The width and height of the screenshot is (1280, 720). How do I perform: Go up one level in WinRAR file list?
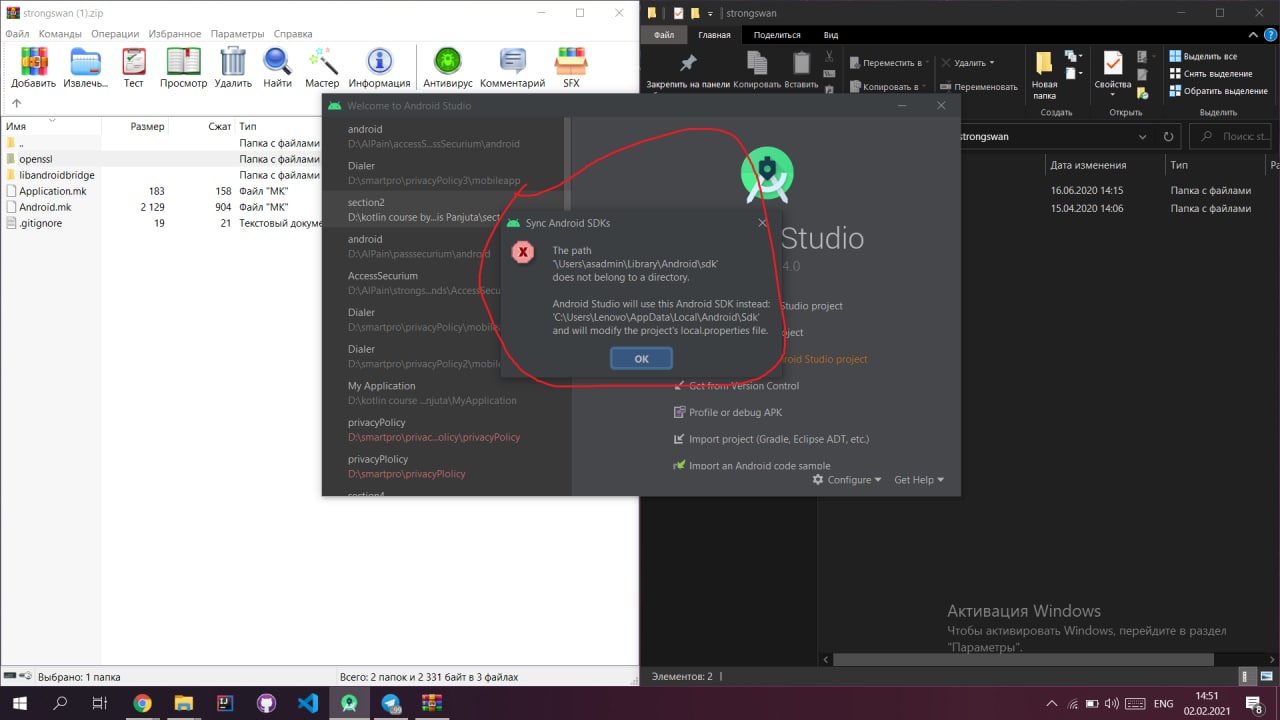[16, 104]
